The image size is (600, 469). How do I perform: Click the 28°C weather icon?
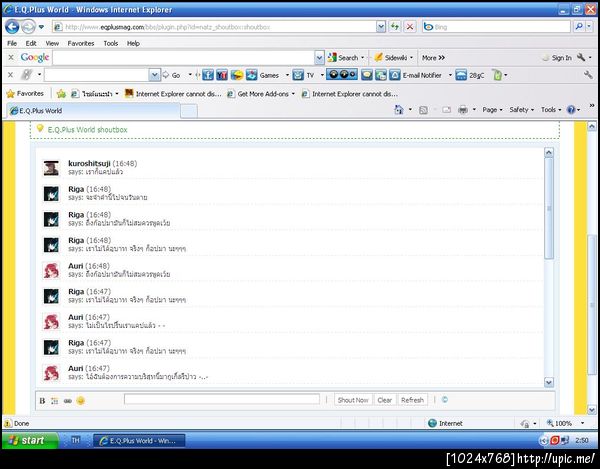461,75
